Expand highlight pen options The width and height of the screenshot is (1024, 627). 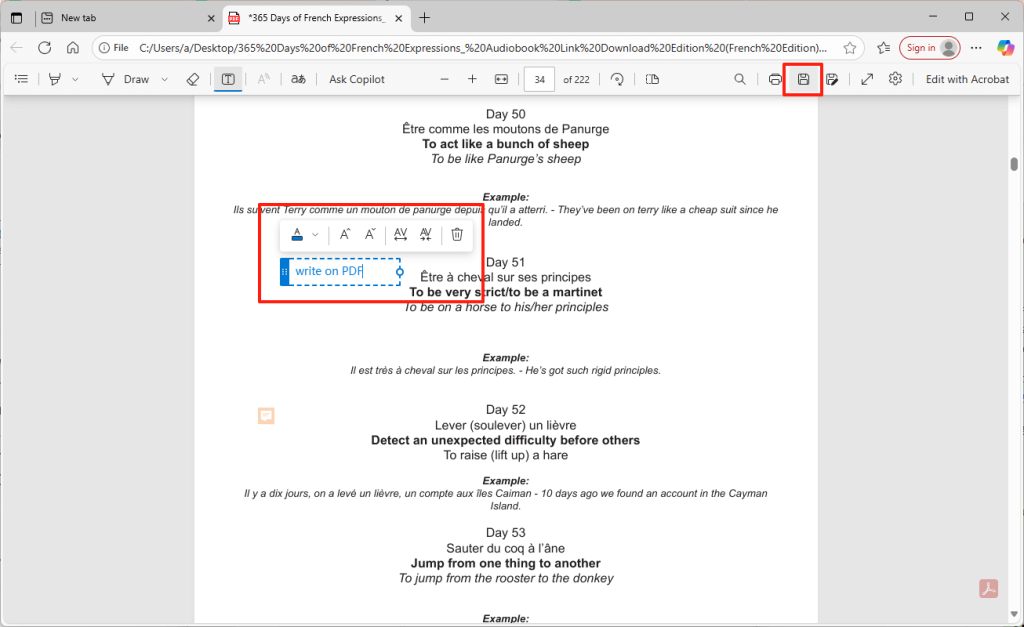tap(75, 79)
